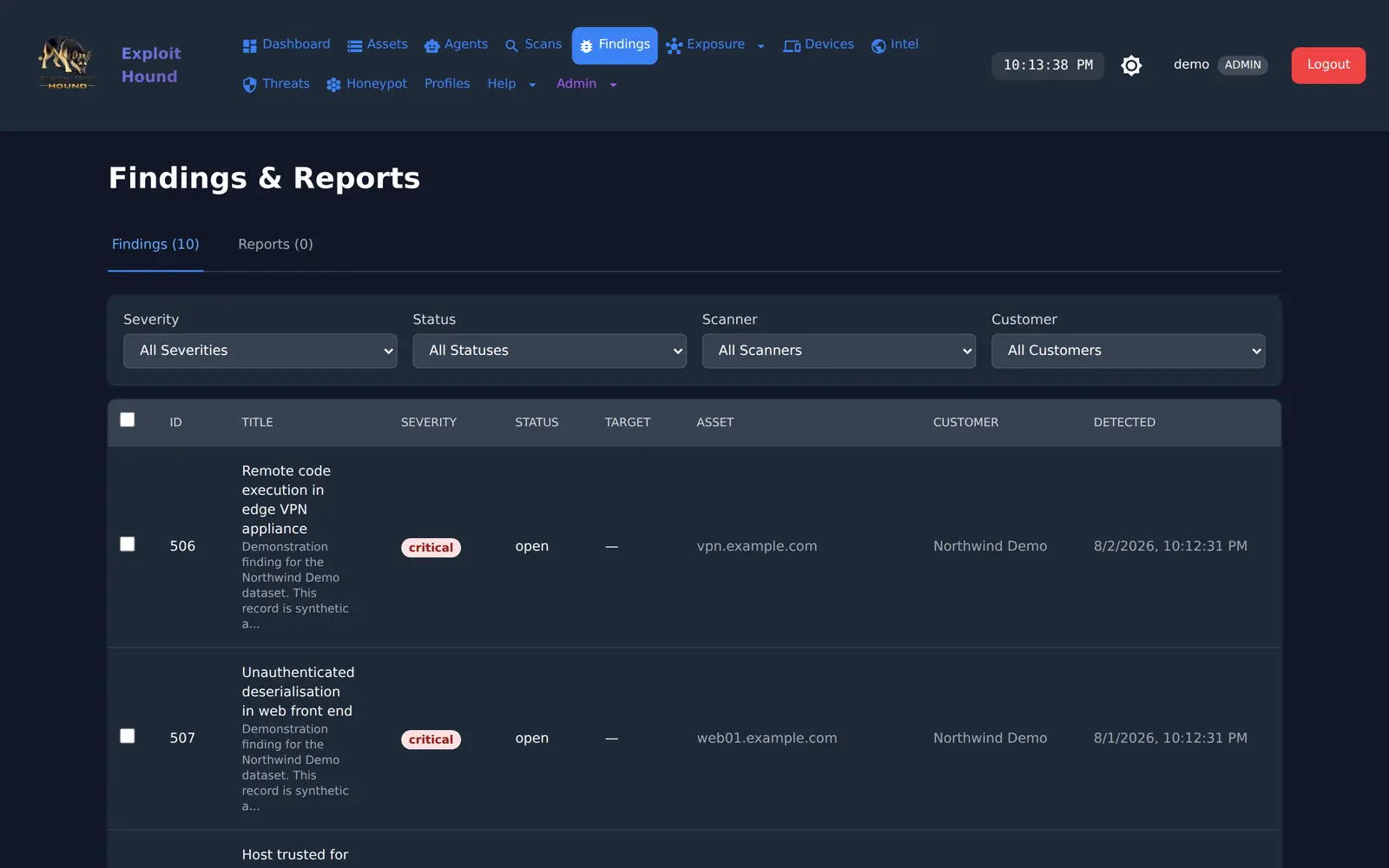The height and width of the screenshot is (868, 1389).
Task: Open the All Severities dropdown
Action: pos(260,351)
